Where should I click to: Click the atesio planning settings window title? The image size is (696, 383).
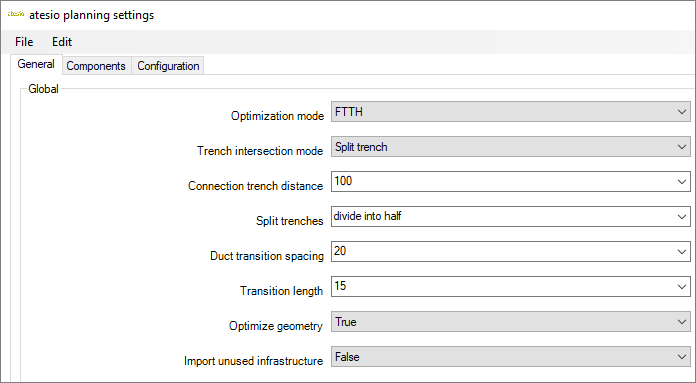pos(91,15)
